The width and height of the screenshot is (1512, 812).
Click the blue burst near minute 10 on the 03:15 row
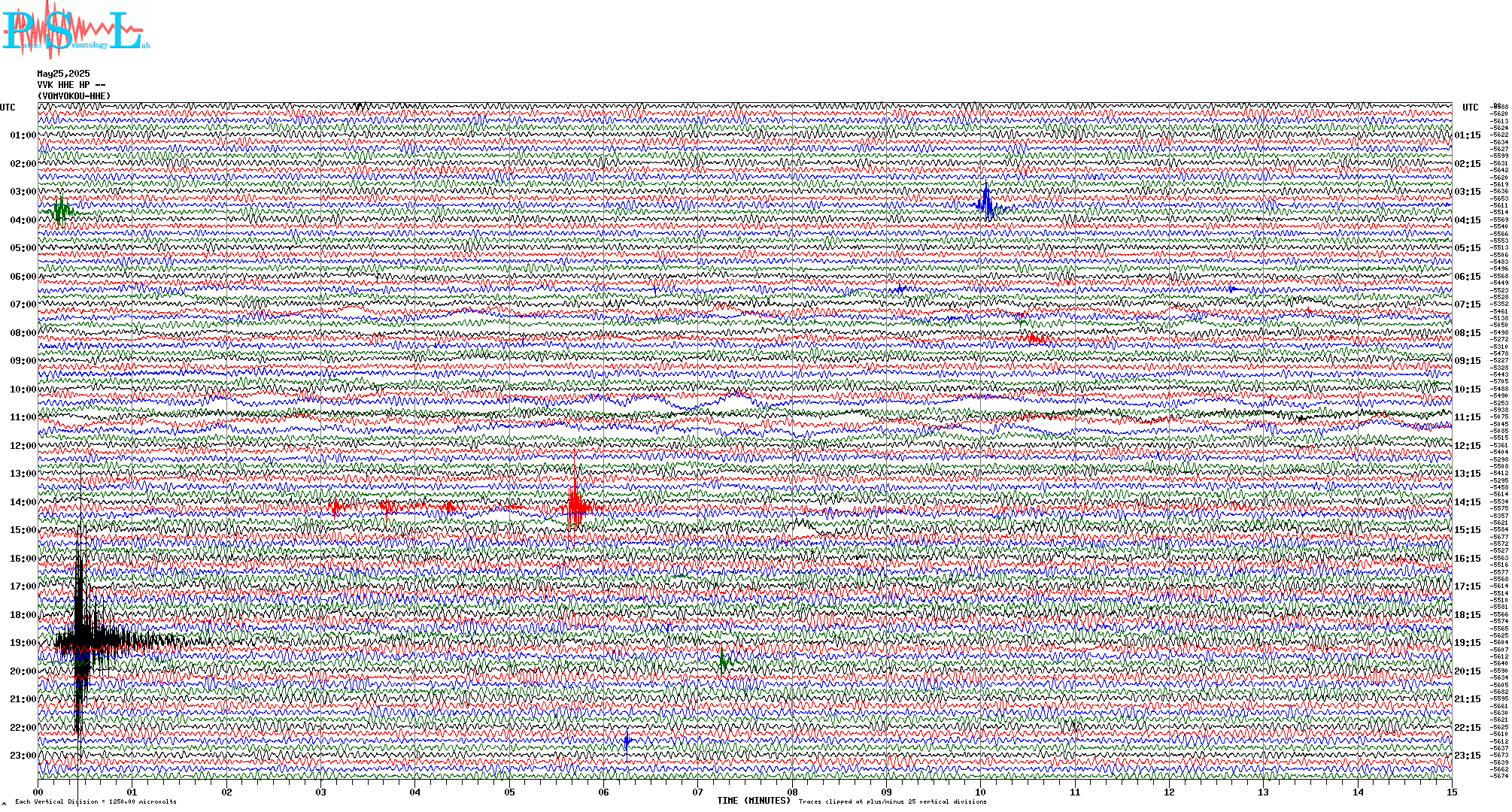click(x=986, y=201)
